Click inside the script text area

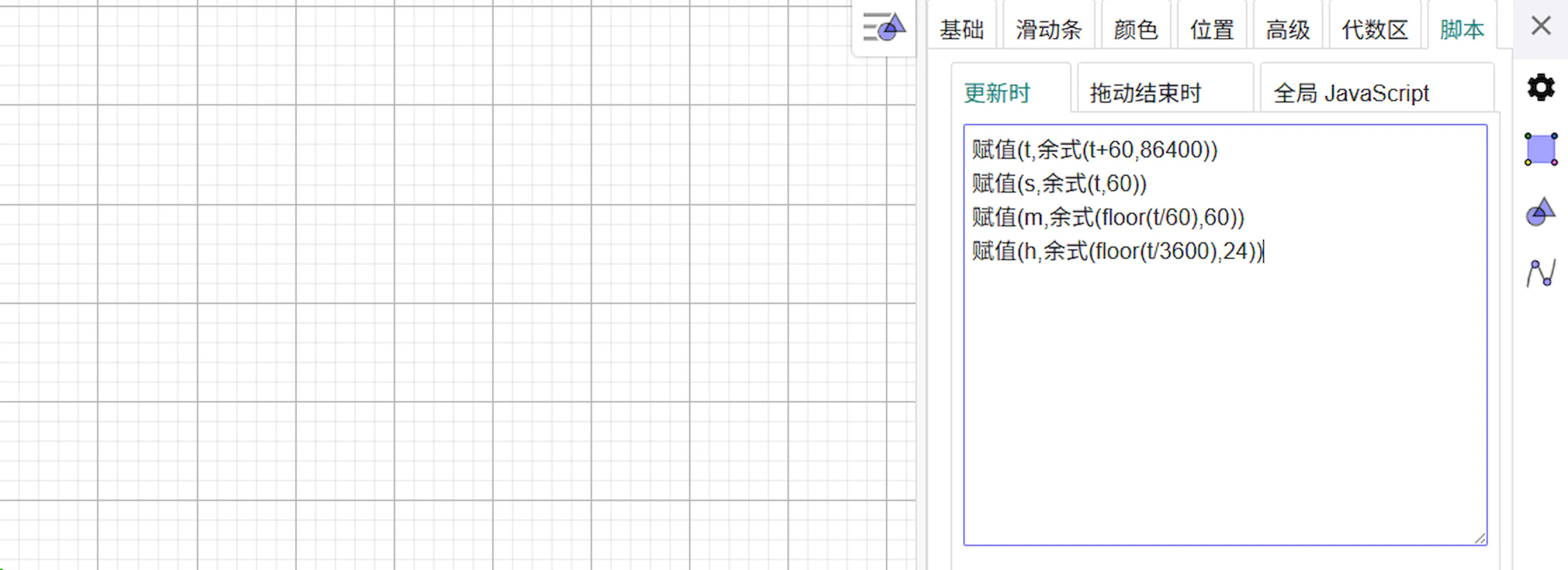point(1224,396)
